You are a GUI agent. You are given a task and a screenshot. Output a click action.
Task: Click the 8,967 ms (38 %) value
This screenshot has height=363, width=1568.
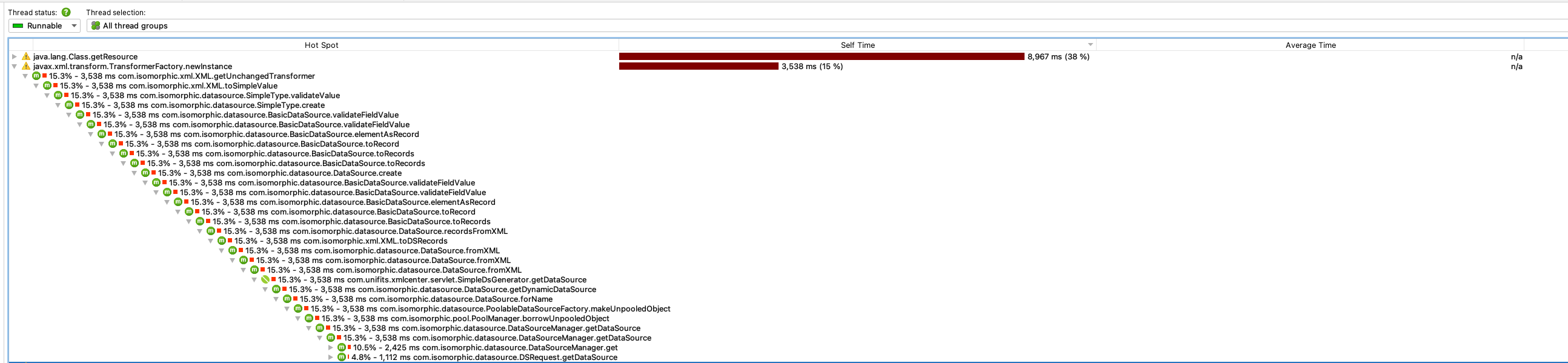(x=1058, y=56)
